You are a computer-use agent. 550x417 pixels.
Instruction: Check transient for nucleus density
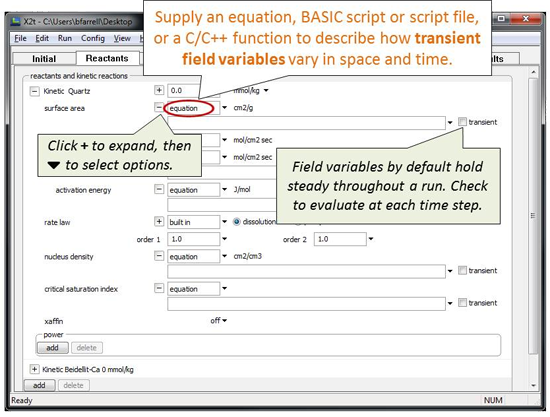tap(462, 270)
